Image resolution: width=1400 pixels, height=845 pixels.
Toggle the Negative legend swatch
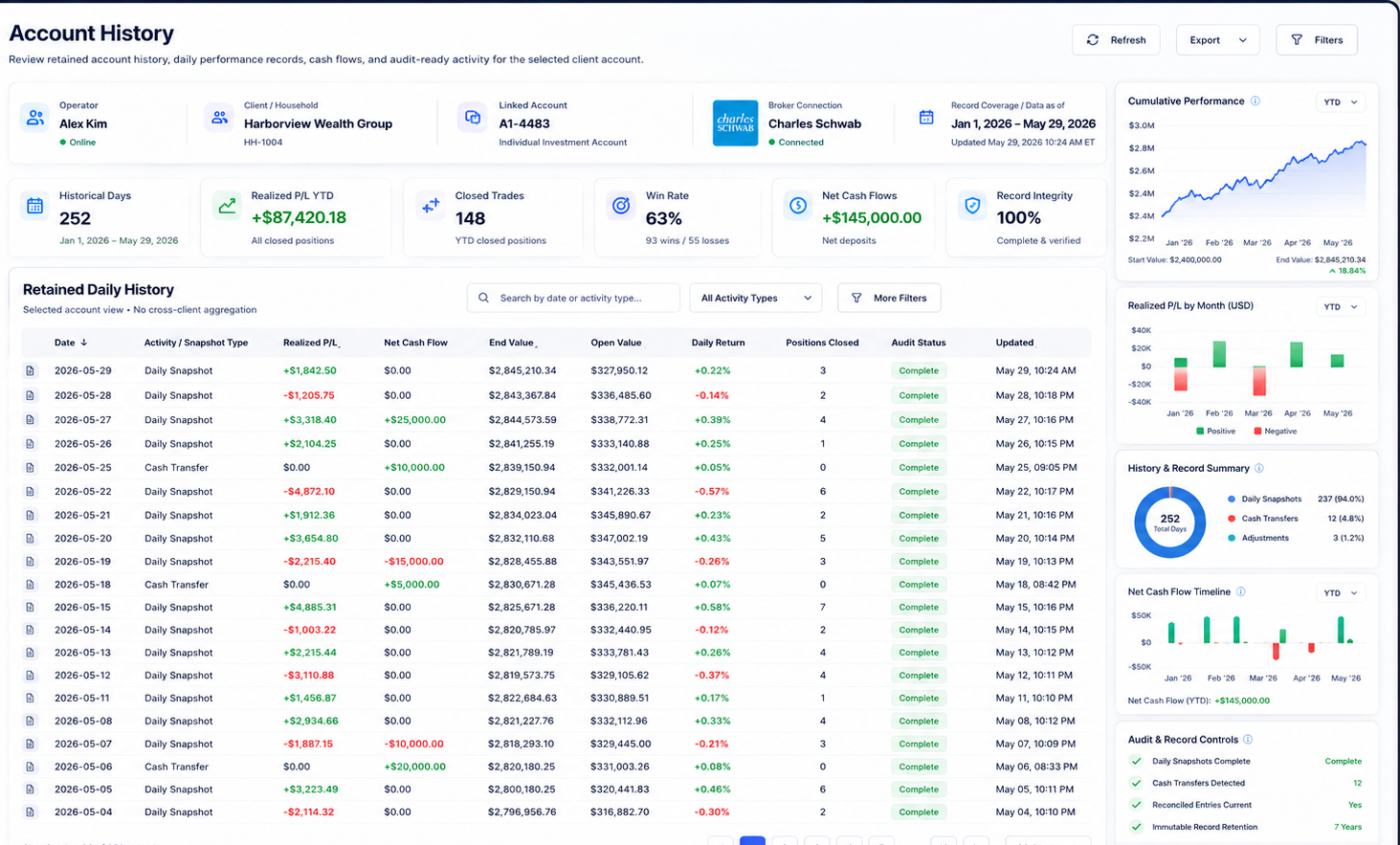pyautogui.click(x=1257, y=432)
